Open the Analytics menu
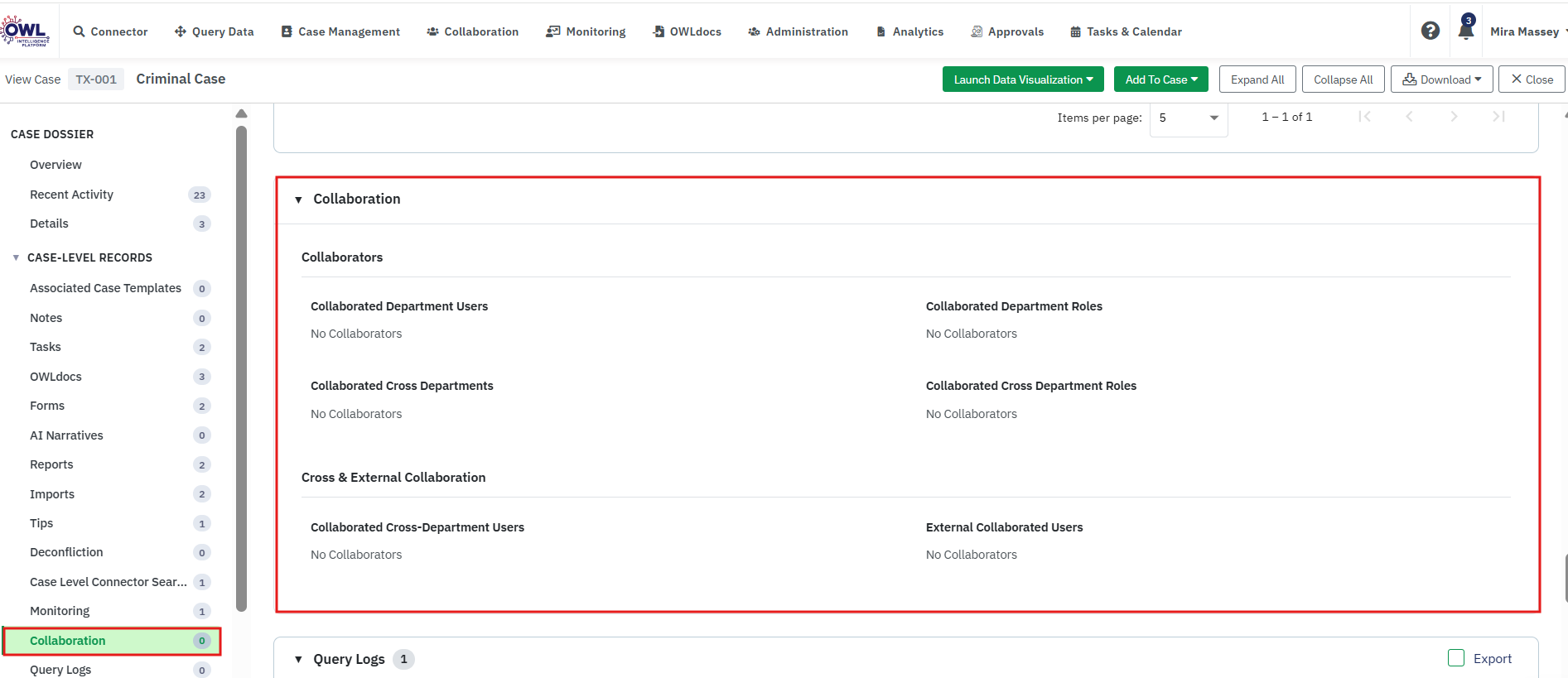 [909, 31]
